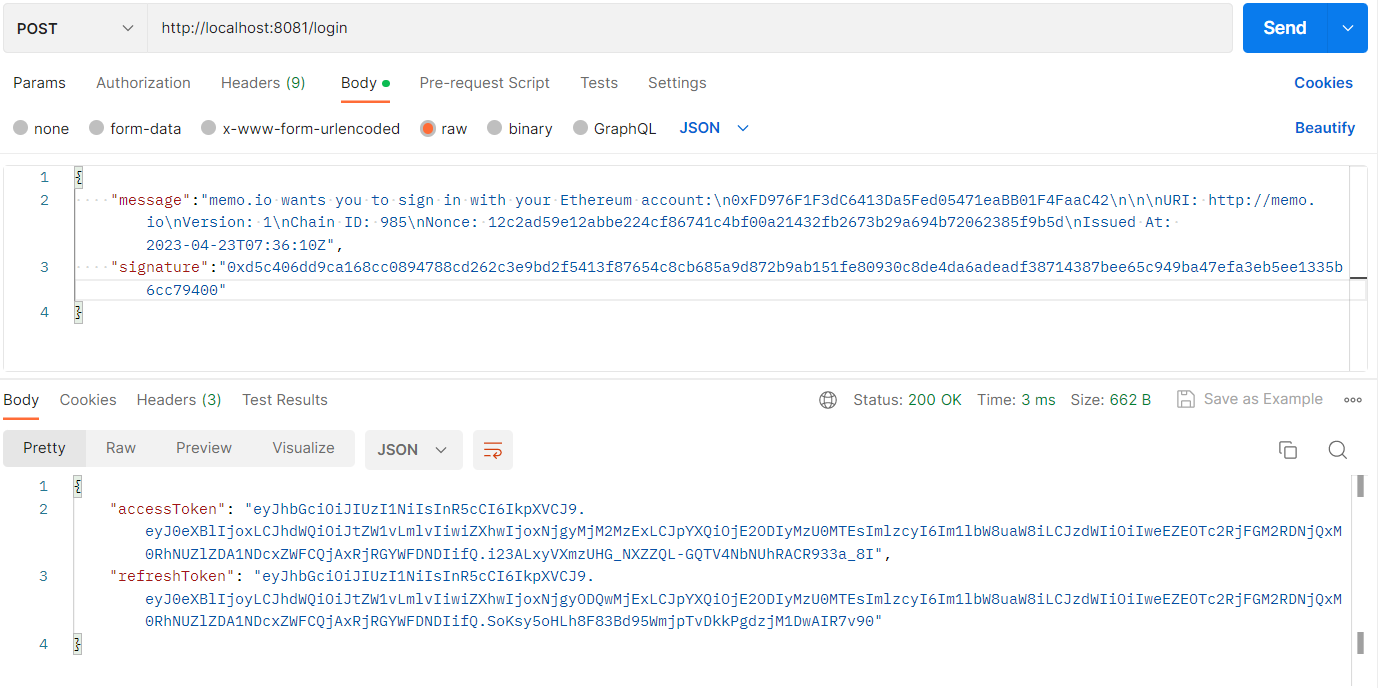Open the response JSON format dropdown
The height and width of the screenshot is (688, 1391).
point(413,450)
